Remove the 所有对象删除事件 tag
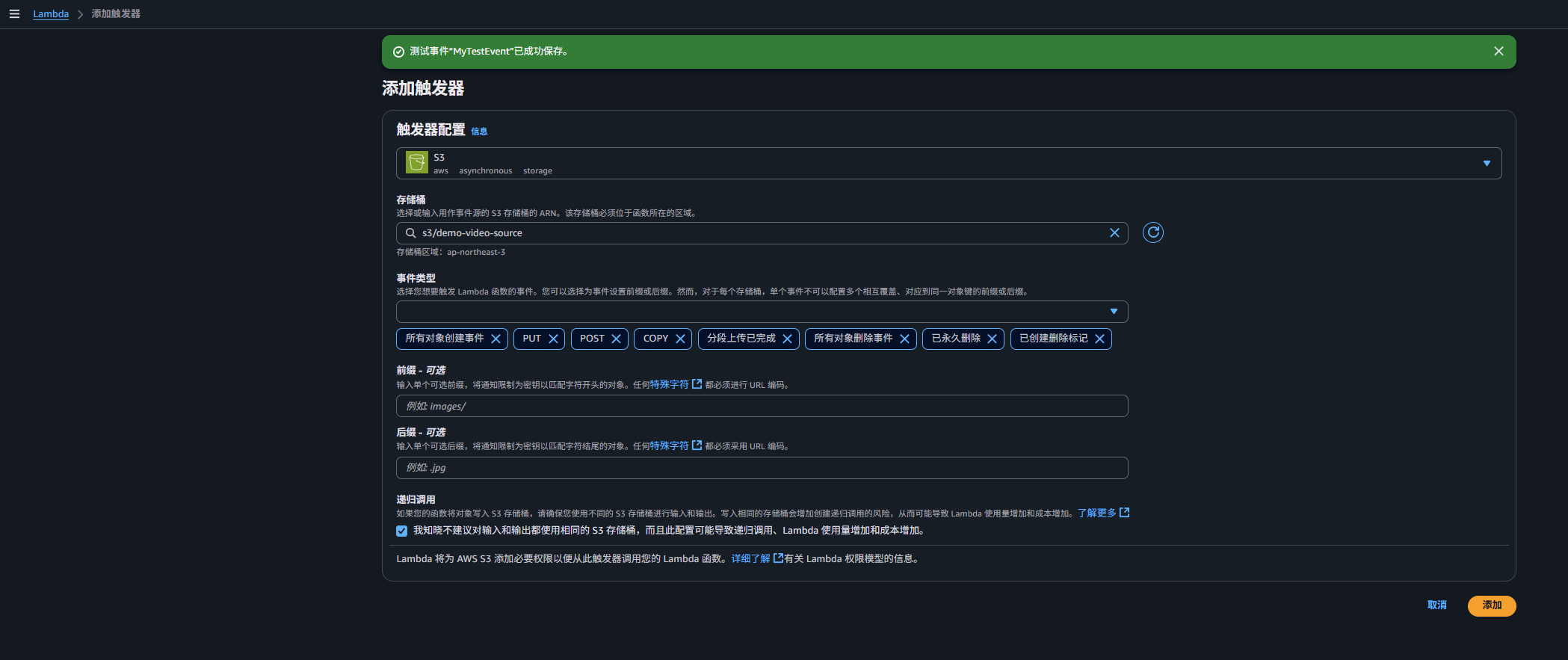 point(904,339)
